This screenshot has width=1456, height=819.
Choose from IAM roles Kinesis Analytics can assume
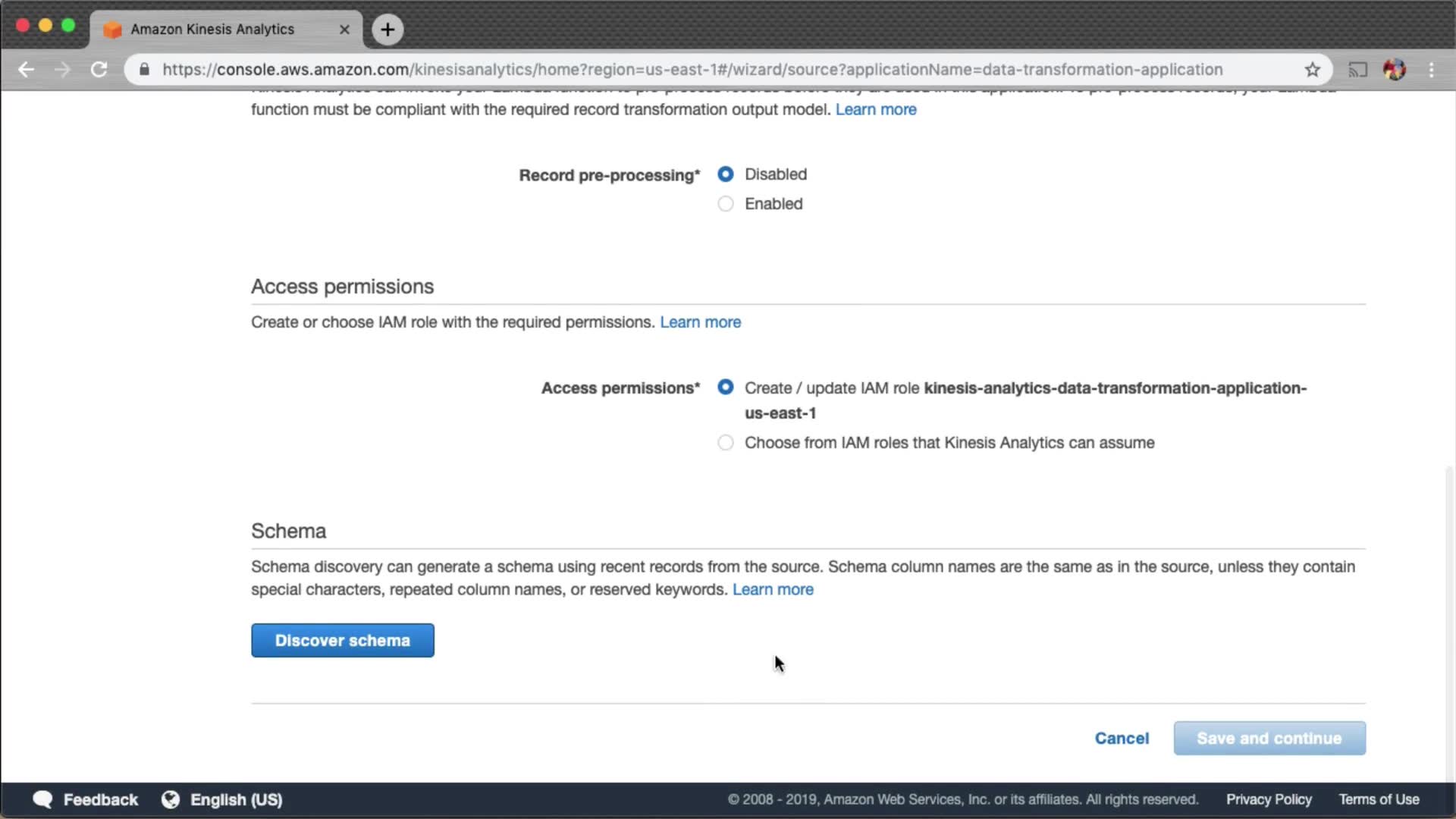click(726, 443)
